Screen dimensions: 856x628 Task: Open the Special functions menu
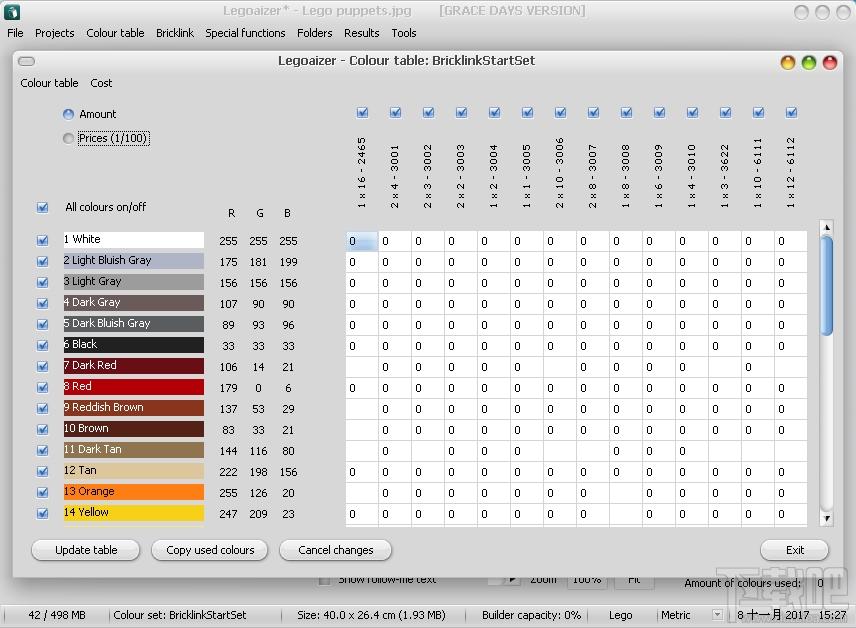245,33
